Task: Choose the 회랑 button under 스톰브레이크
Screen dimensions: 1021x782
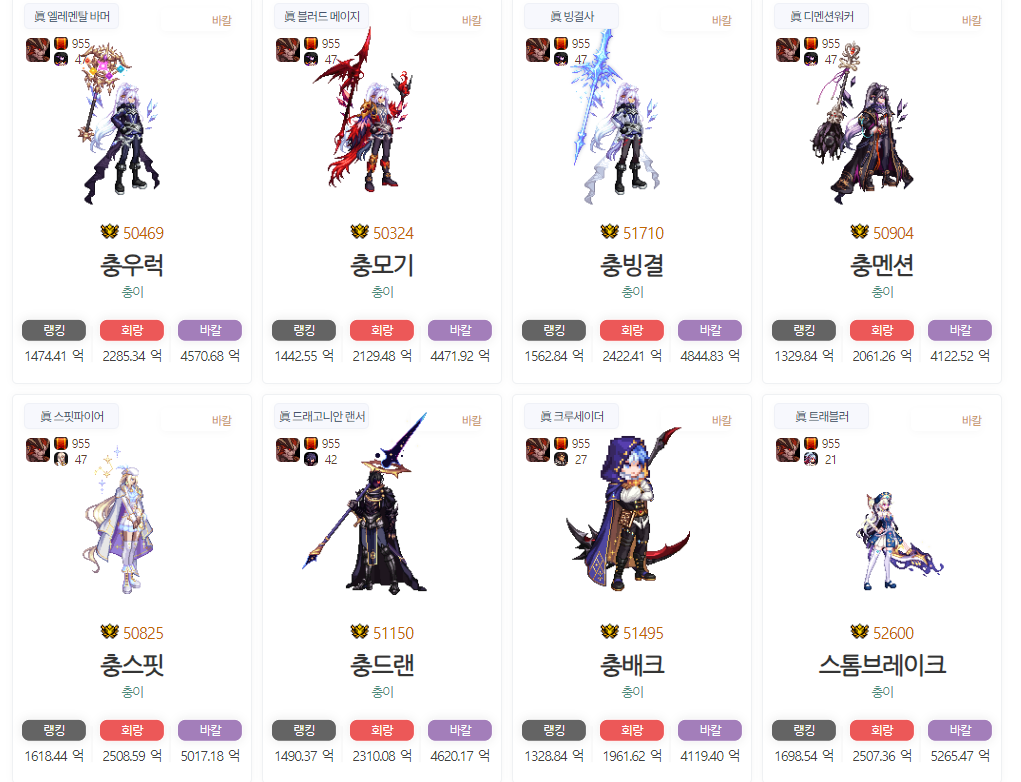Action: click(882, 730)
